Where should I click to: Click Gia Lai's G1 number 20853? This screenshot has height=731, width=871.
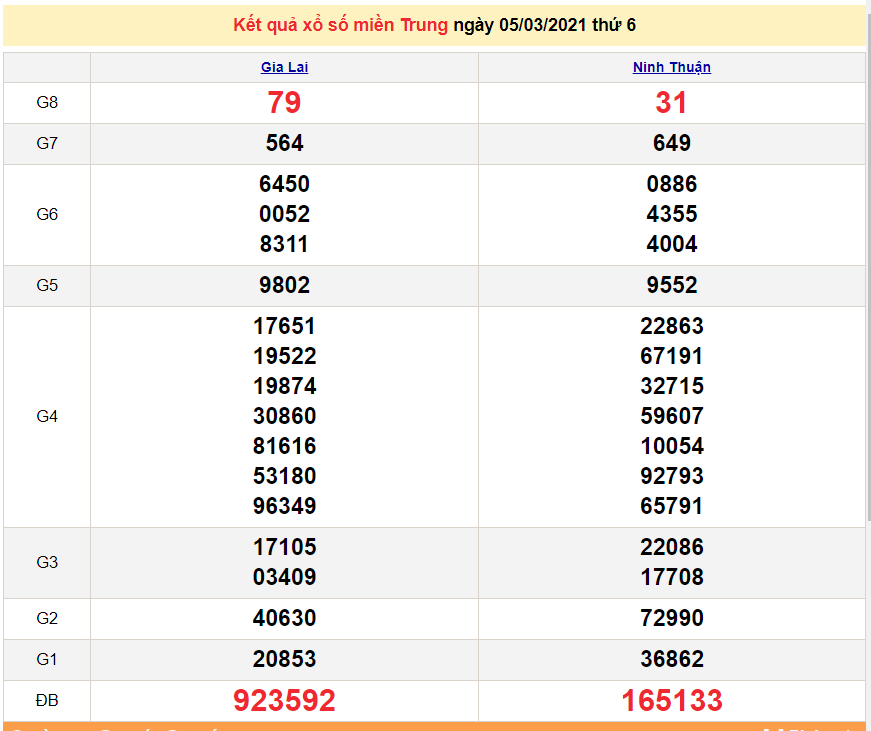(283, 659)
